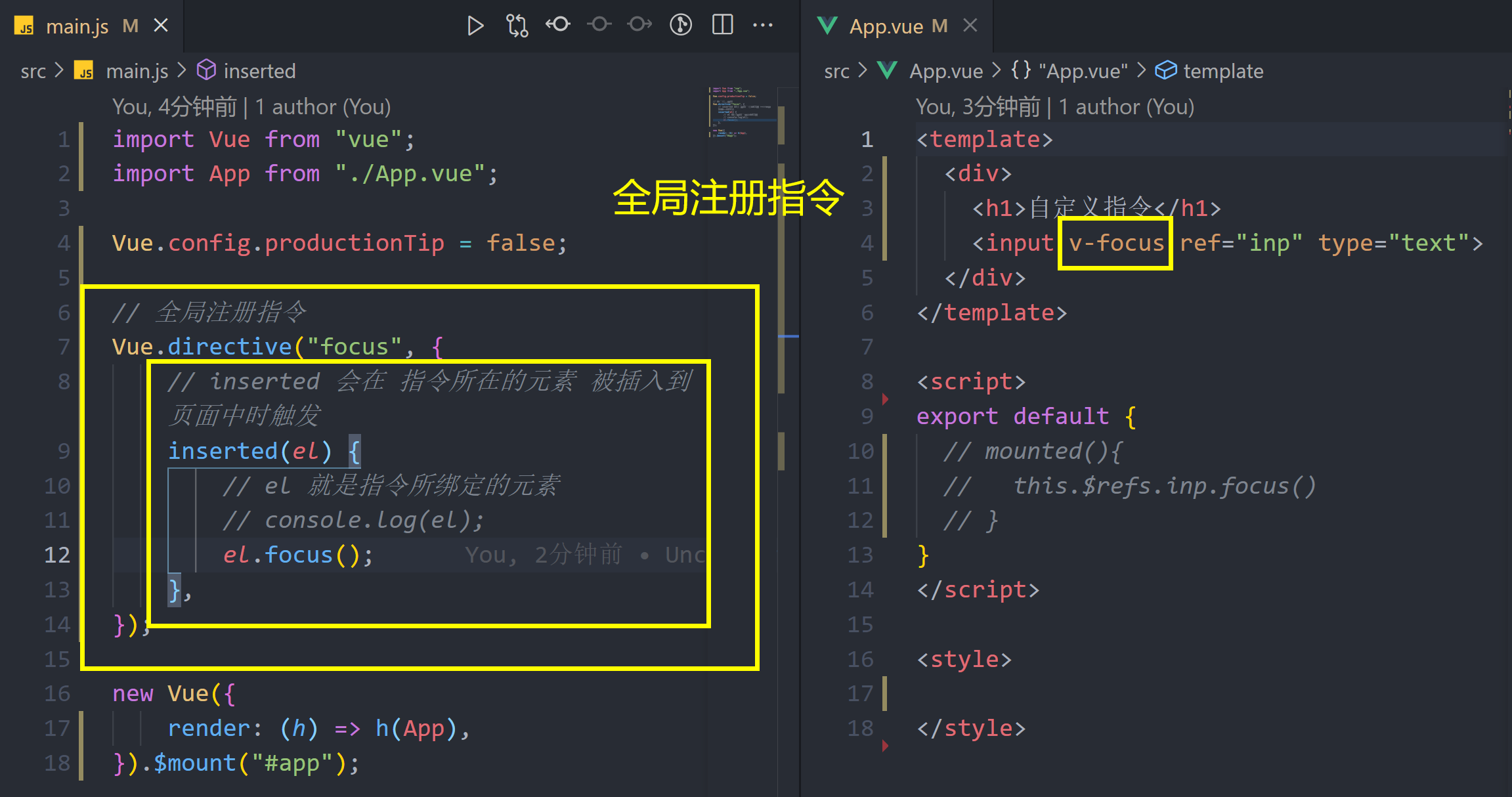
Task: Open the App.vue file breadcrumb item
Action: (x=946, y=71)
